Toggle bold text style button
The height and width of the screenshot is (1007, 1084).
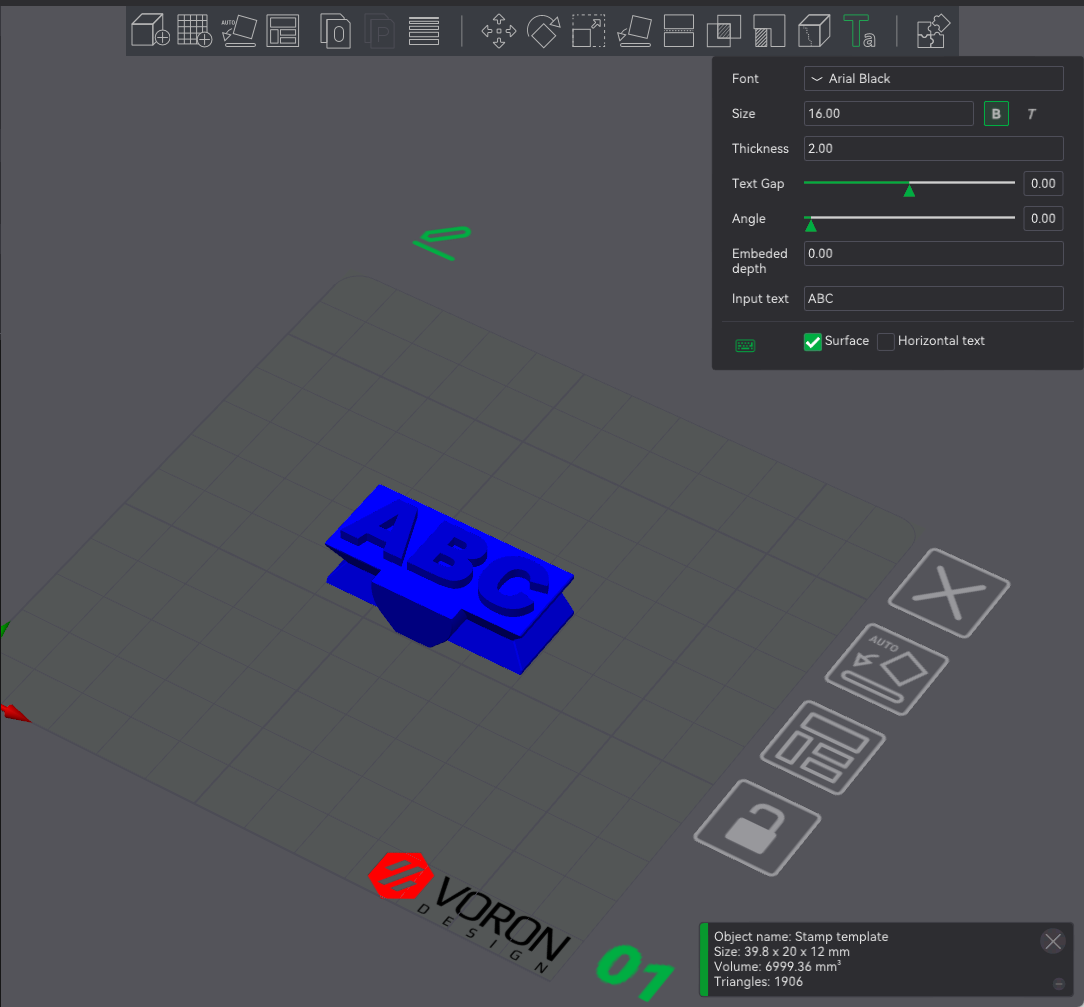click(x=996, y=113)
